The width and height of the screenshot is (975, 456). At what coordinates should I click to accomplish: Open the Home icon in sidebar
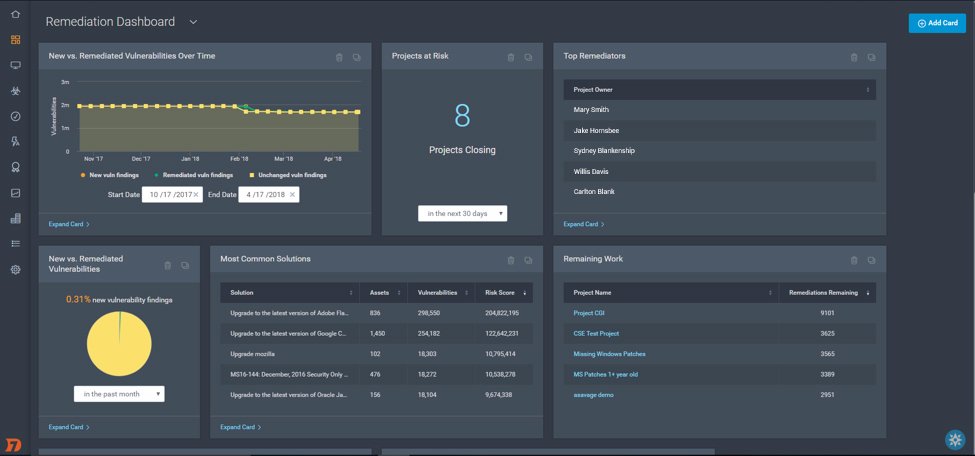(x=15, y=14)
